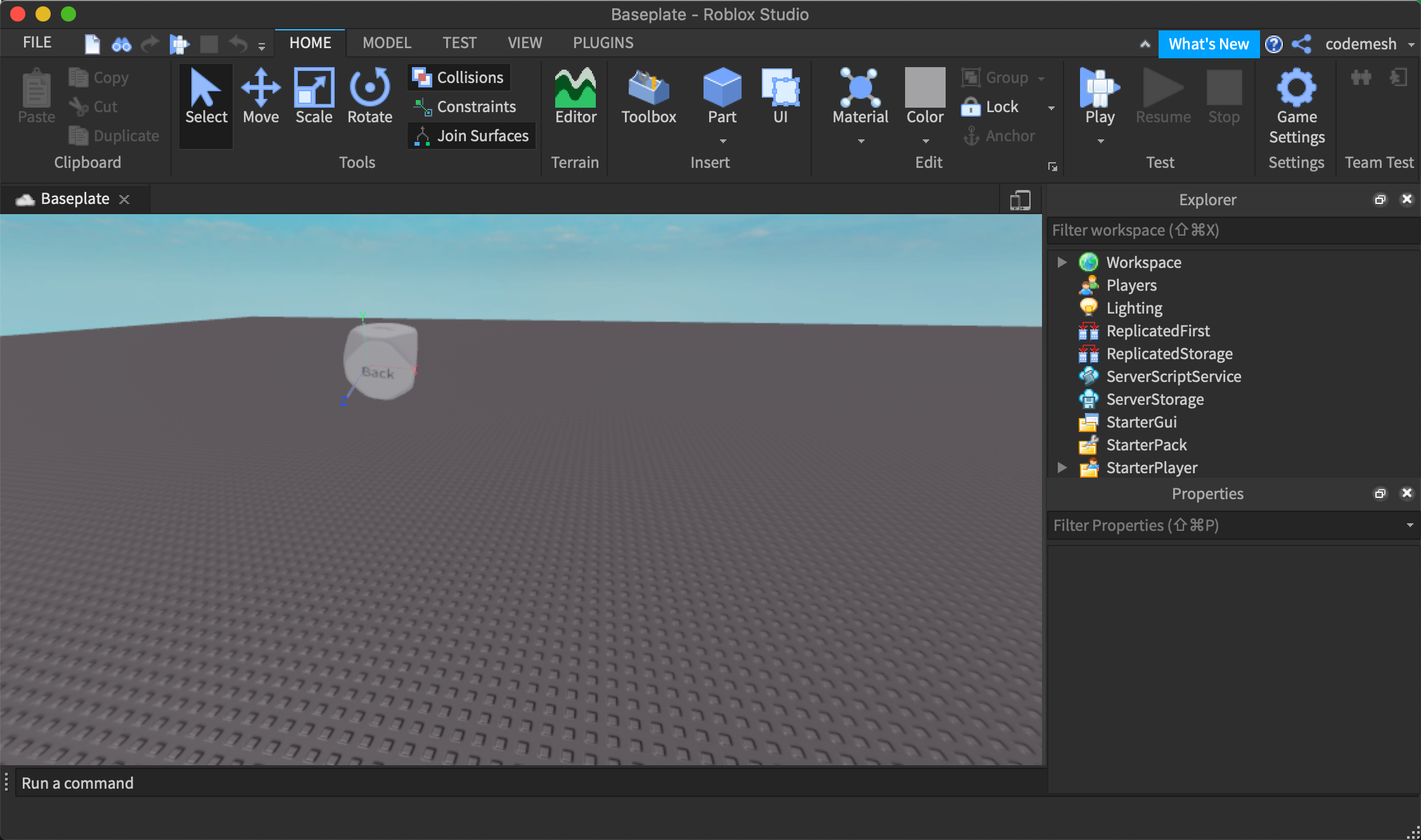This screenshot has width=1421, height=840.
Task: Switch to the PLUGINS tab
Action: point(602,42)
